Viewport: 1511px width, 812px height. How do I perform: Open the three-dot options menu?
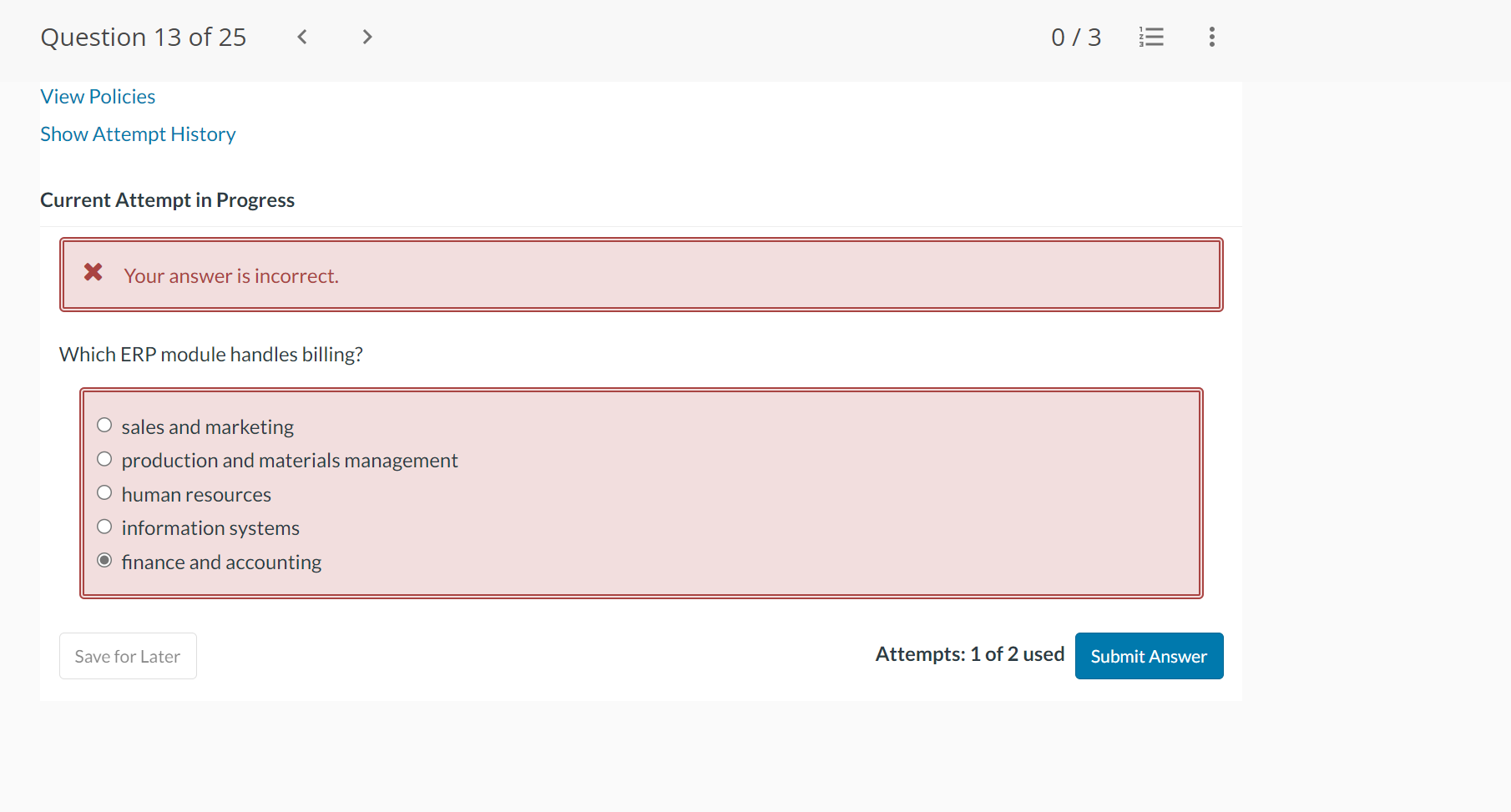pyautogui.click(x=1212, y=37)
